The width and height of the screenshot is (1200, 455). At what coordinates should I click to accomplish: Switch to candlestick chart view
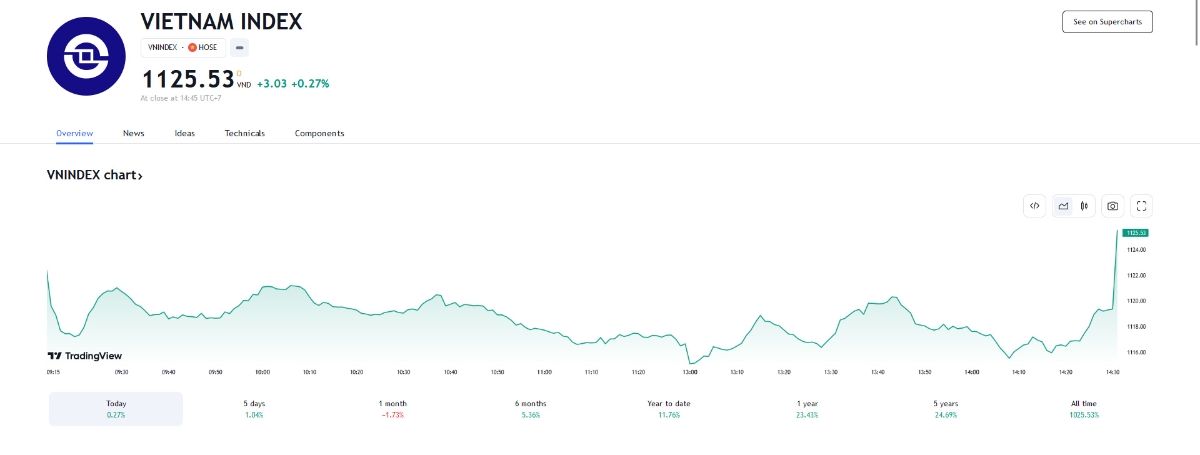1084,206
